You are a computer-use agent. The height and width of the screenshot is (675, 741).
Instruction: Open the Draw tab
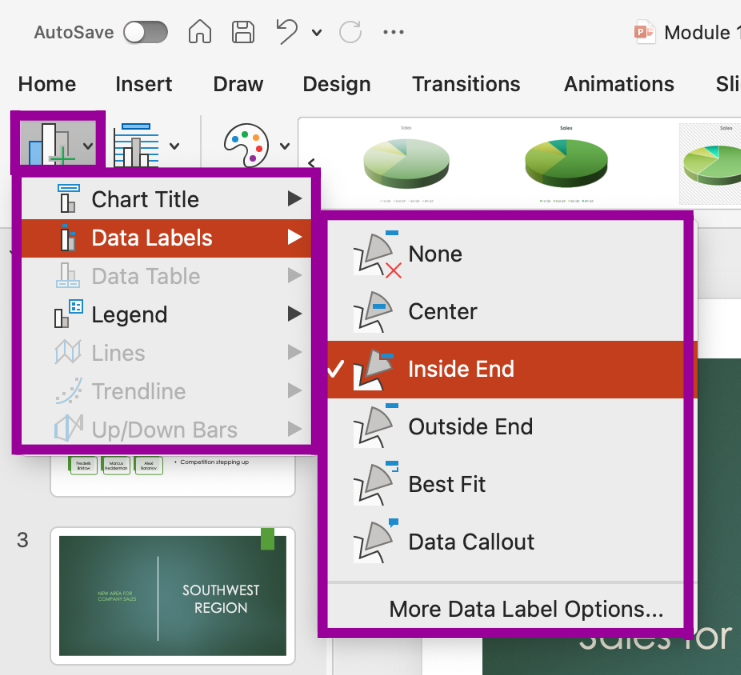(x=238, y=84)
